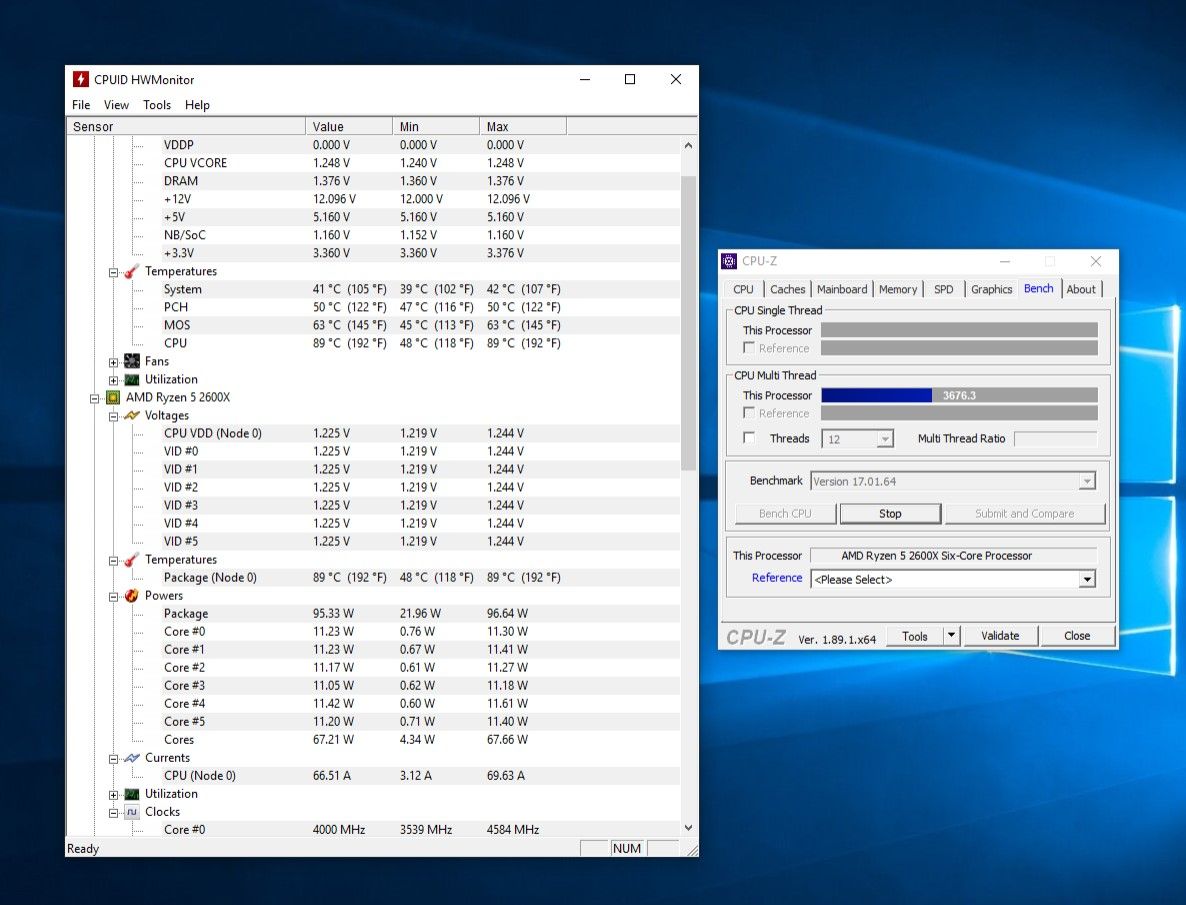The image size is (1186, 905).
Task: Click the Temperatures thermometer icon under AMD Ryzen
Action: [x=132, y=560]
